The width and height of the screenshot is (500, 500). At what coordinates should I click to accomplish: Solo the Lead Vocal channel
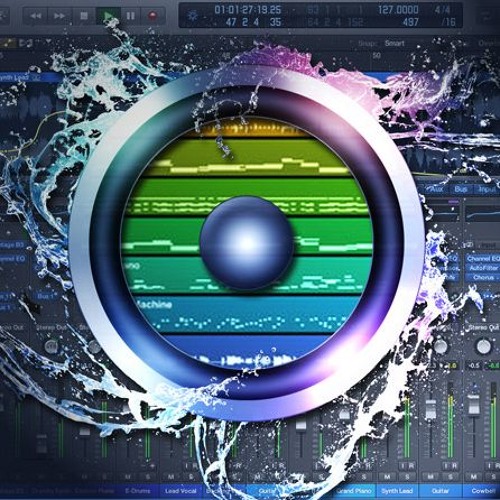coord(191,477)
